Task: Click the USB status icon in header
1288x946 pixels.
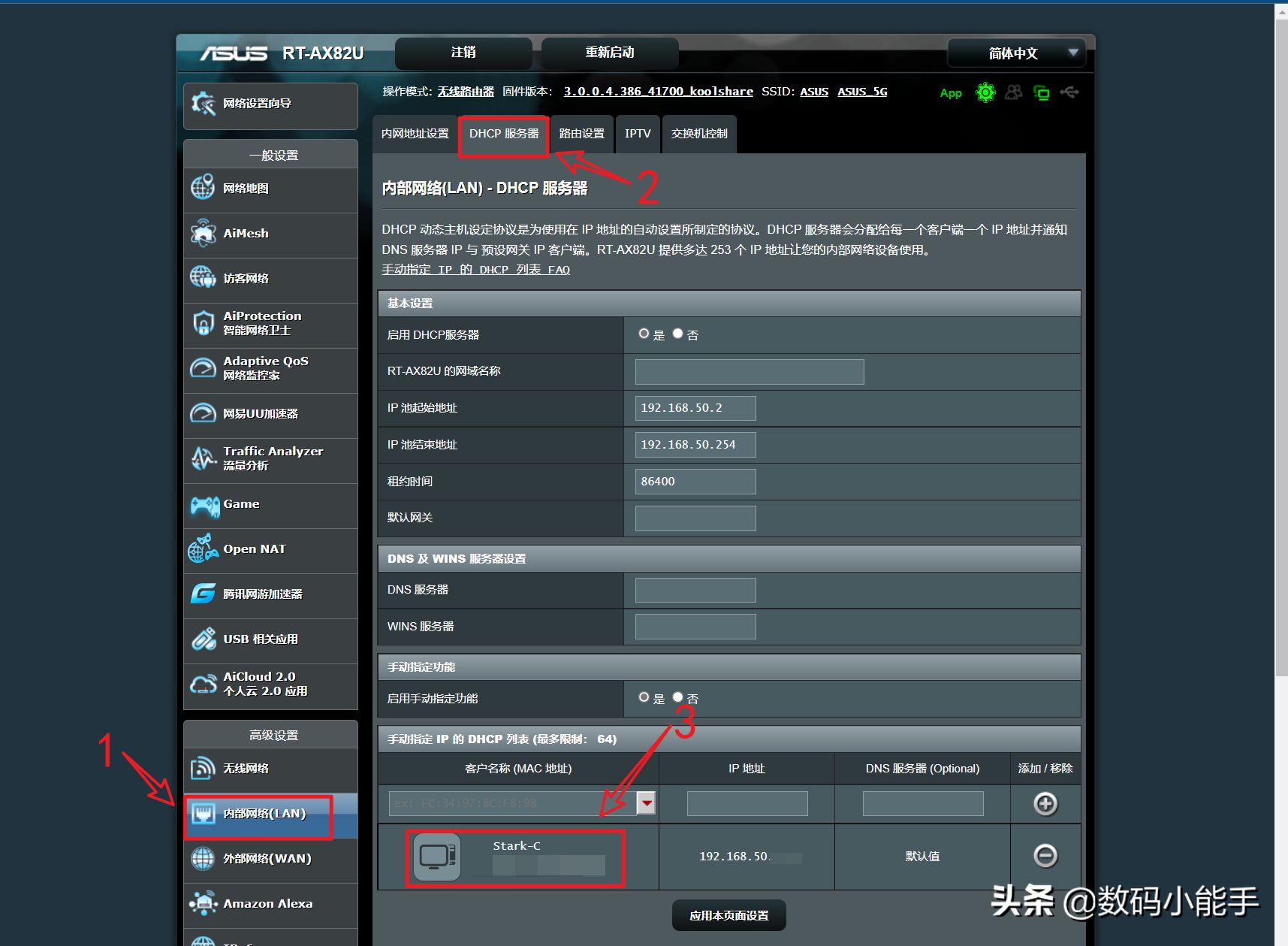Action: pyautogui.click(x=1069, y=92)
